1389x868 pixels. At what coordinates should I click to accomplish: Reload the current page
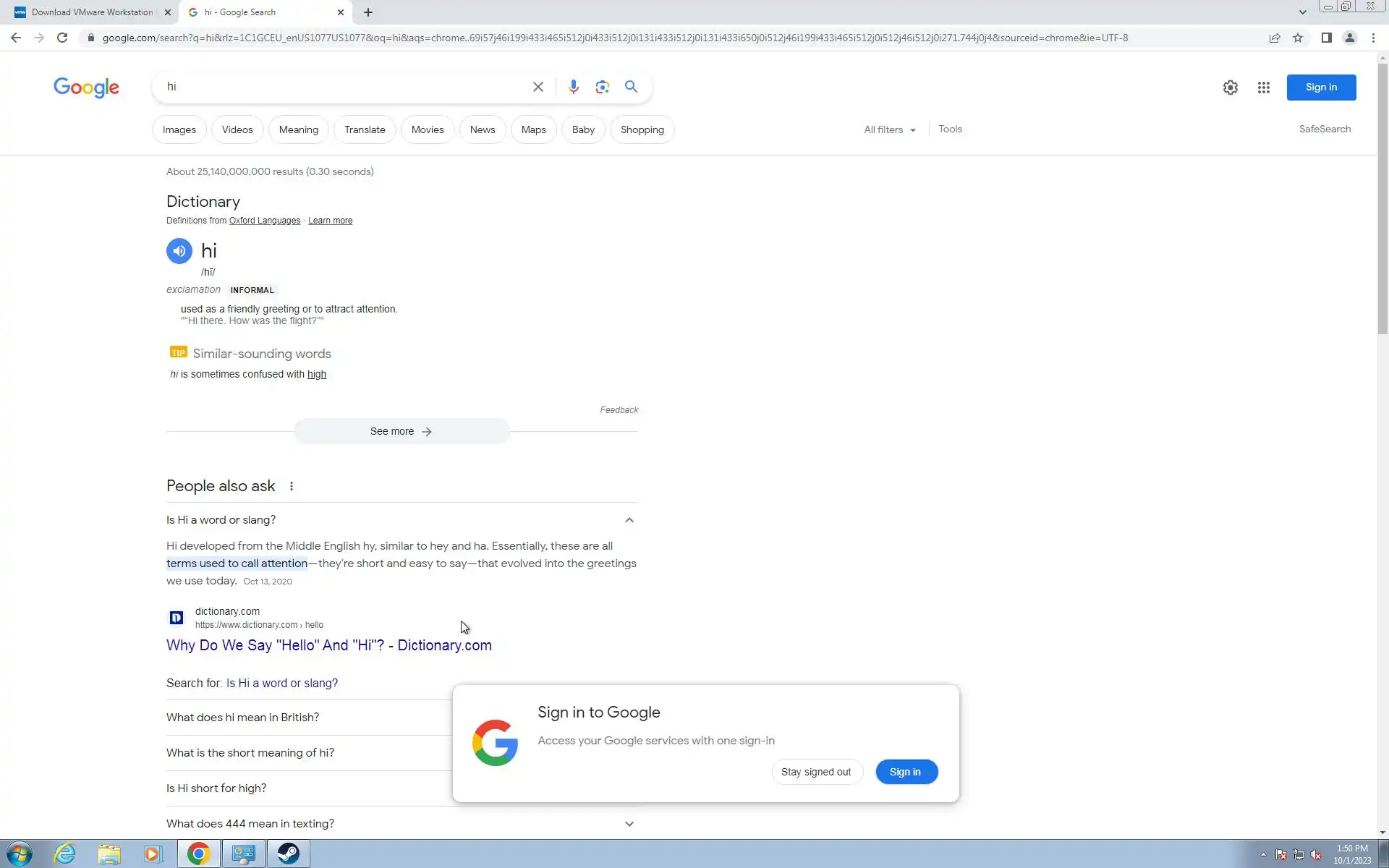pos(62,38)
